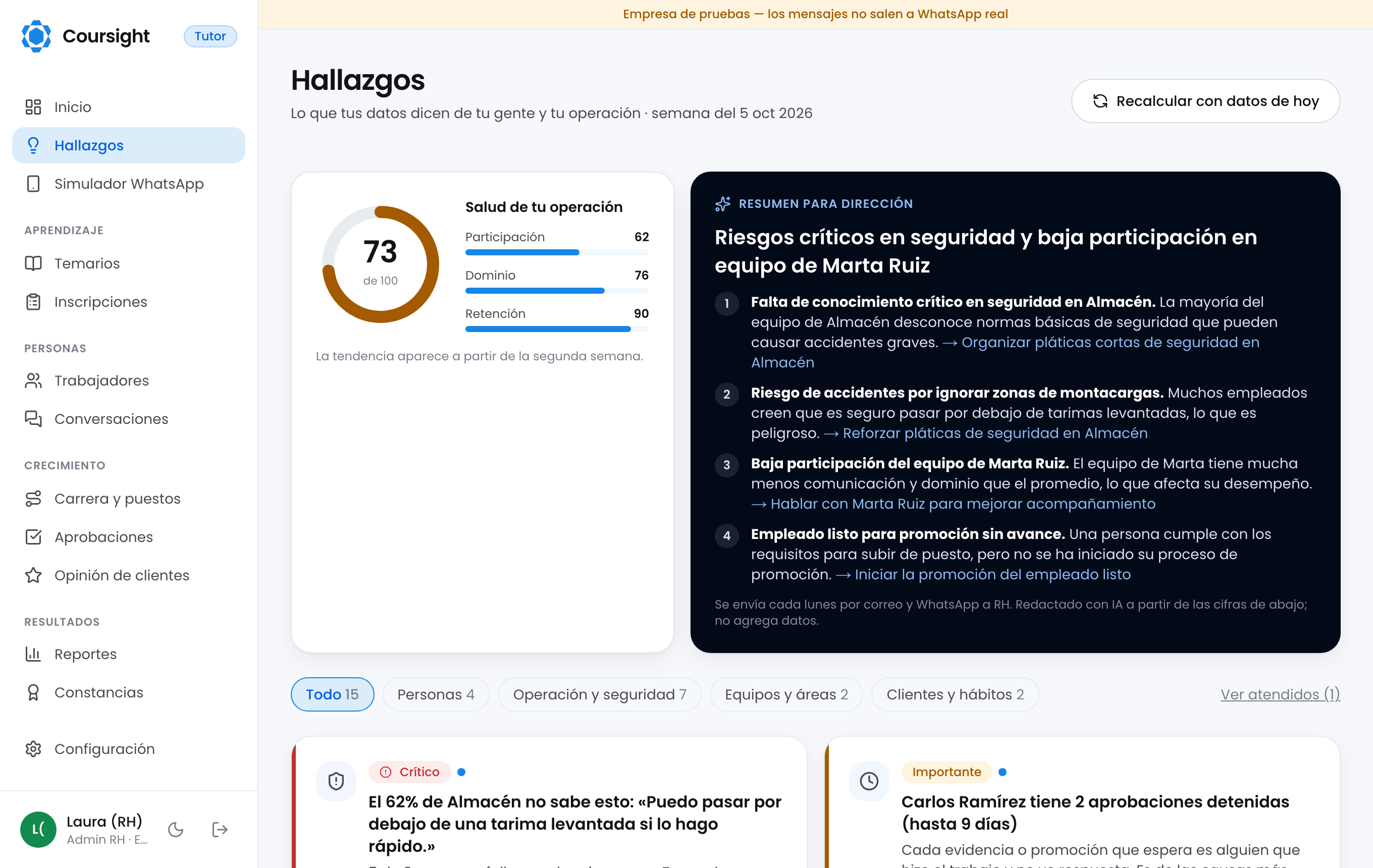Click the sparkle icon beside Resumen para dirección
This screenshot has width=1373, height=868.
723,203
